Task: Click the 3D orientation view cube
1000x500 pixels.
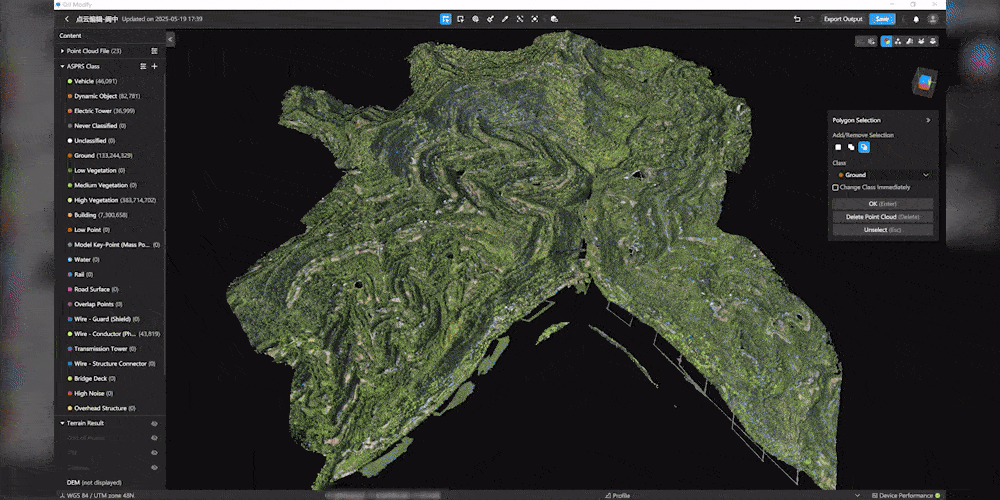Action: tap(925, 82)
